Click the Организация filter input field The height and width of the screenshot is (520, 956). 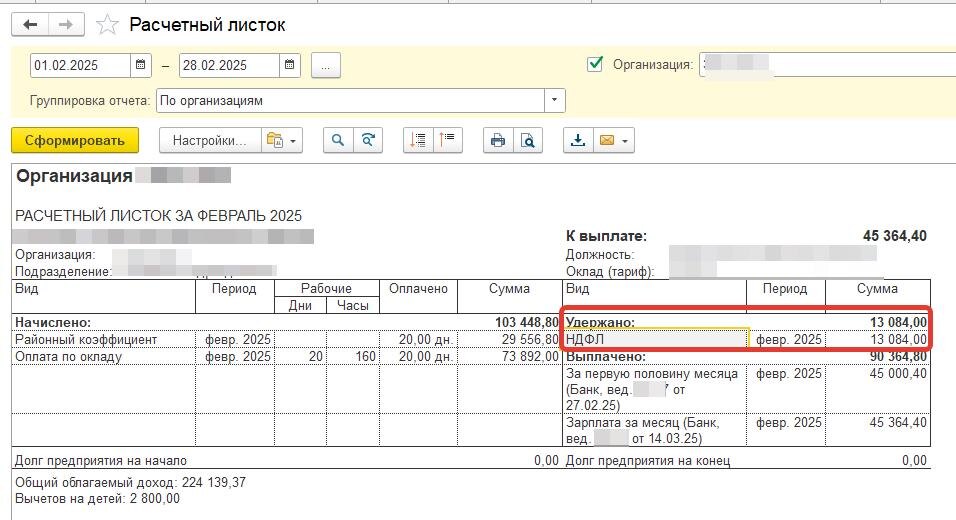click(x=827, y=65)
